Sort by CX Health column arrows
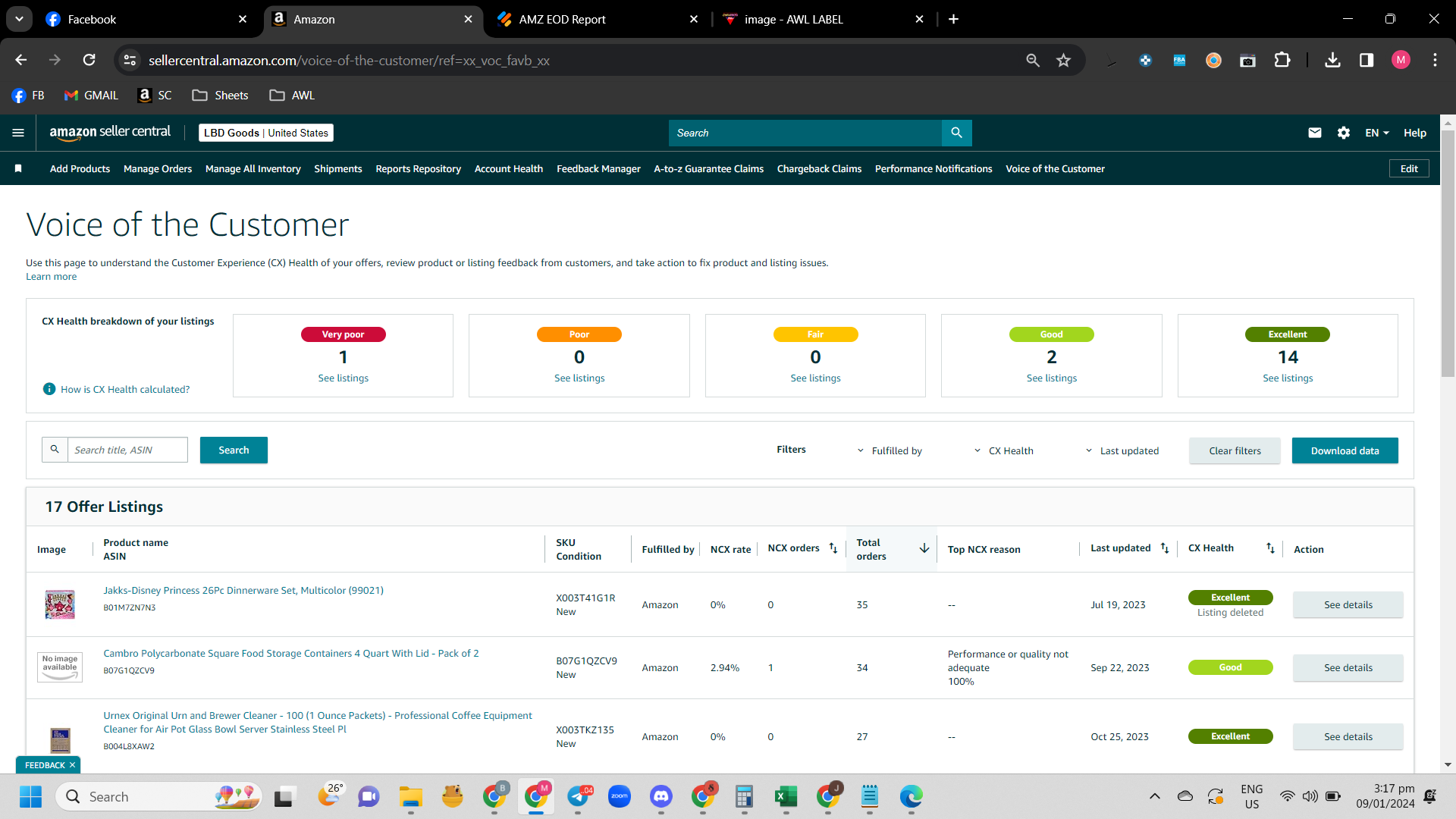 tap(1270, 548)
